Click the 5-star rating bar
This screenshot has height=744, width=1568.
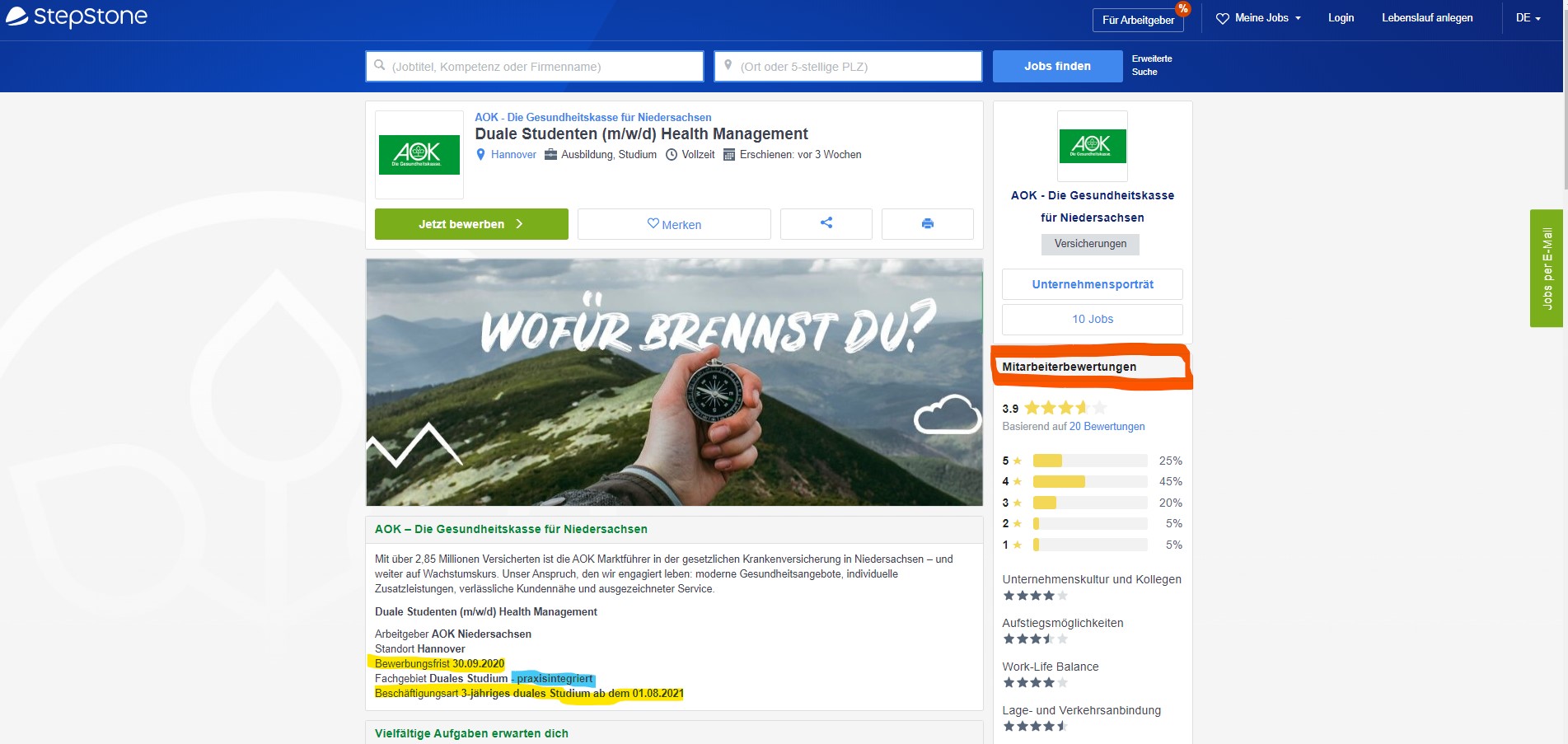(1090, 461)
